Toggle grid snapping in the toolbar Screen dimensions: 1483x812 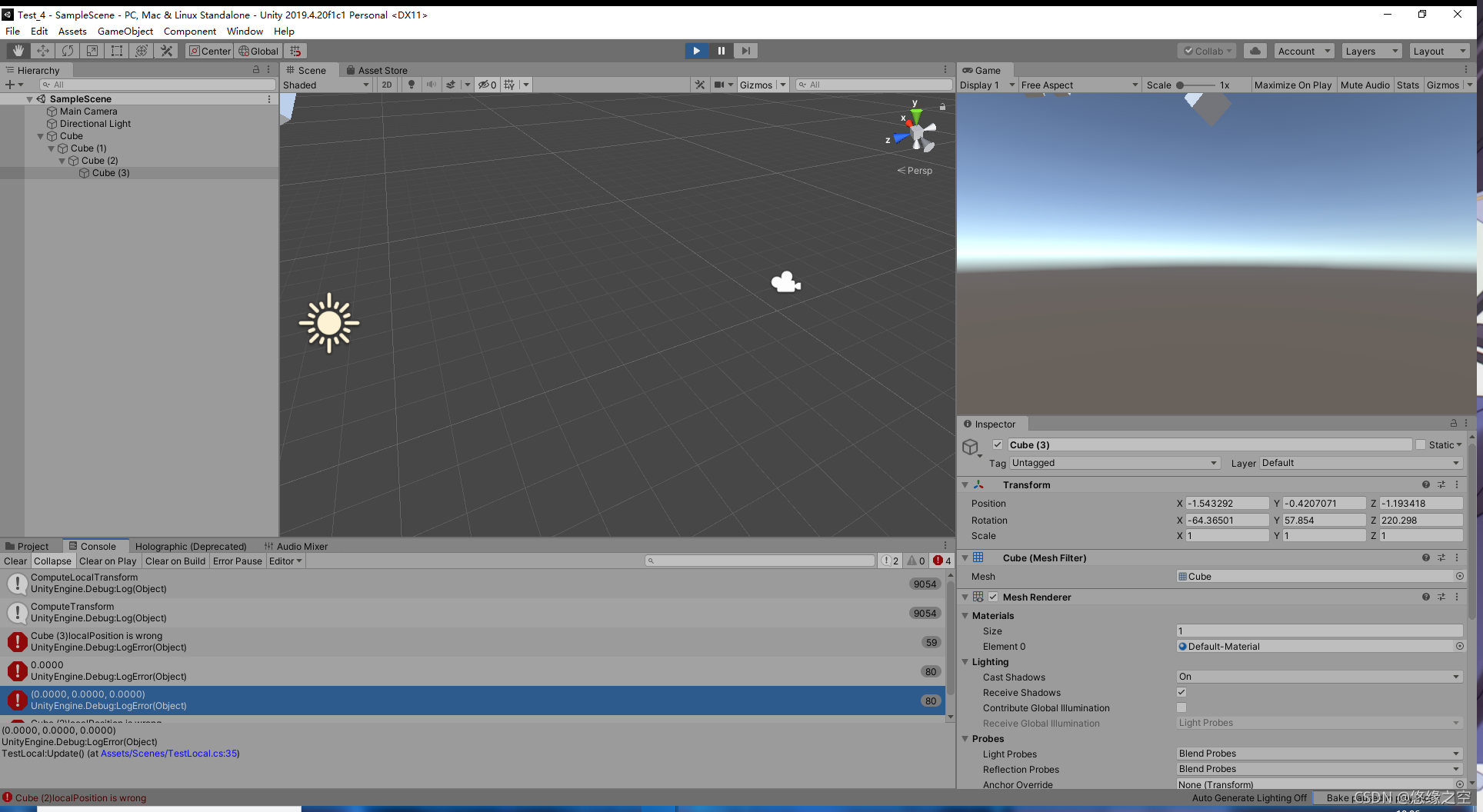[x=295, y=51]
